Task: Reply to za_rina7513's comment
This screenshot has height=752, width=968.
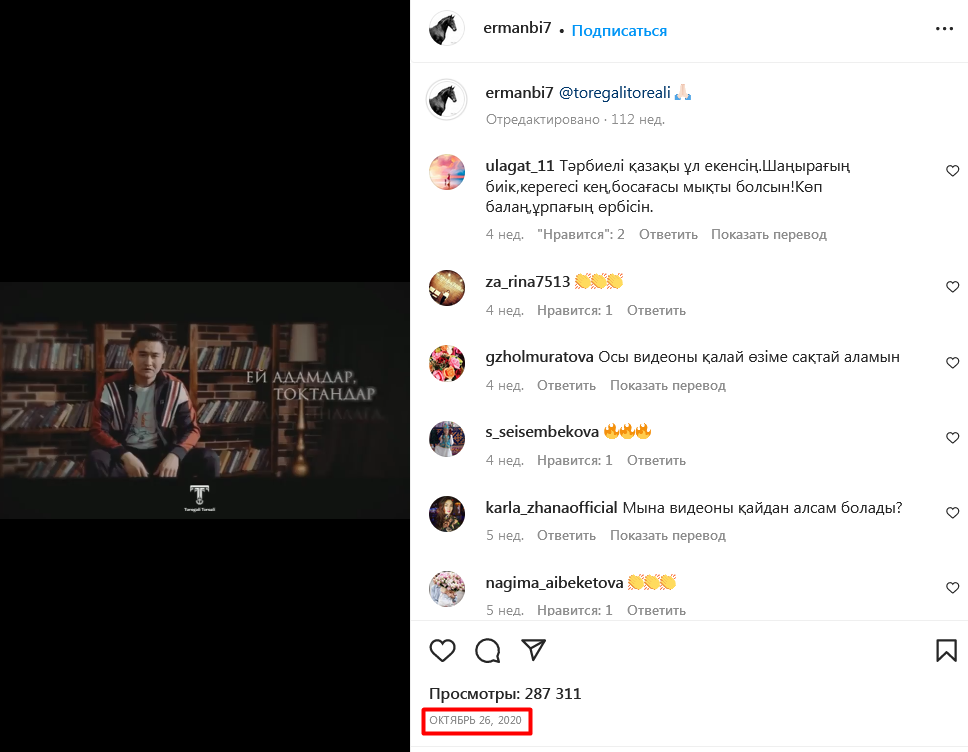Action: tap(656, 310)
